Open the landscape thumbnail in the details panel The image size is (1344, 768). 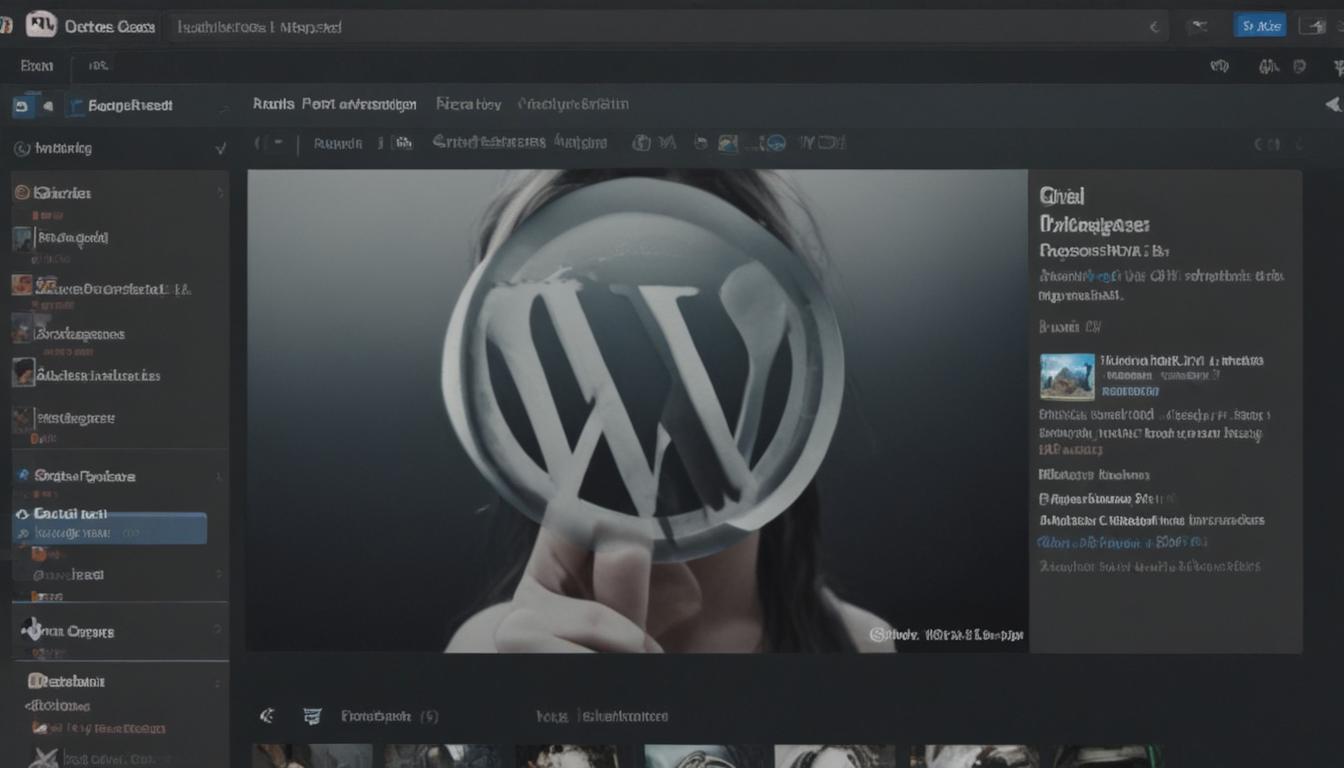(1067, 376)
